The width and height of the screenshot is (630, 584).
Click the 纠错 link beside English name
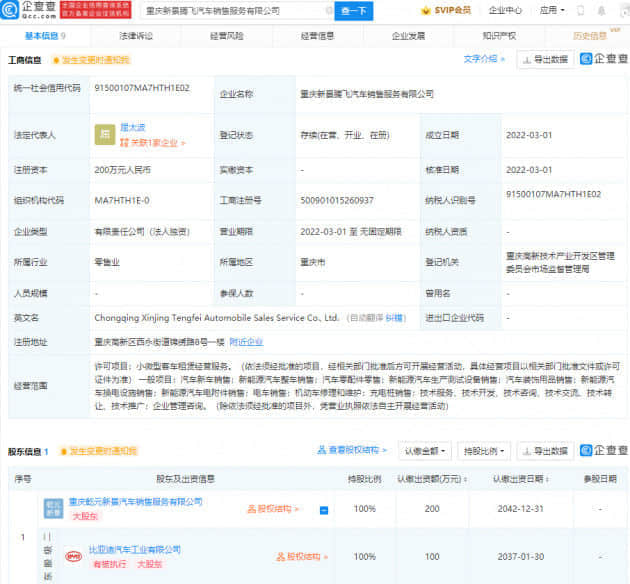(x=394, y=318)
